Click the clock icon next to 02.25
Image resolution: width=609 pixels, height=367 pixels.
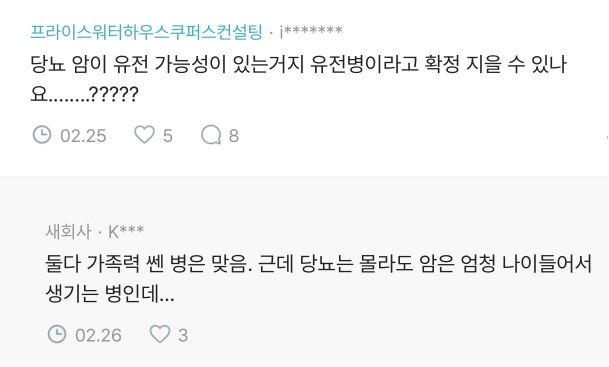click(42, 135)
